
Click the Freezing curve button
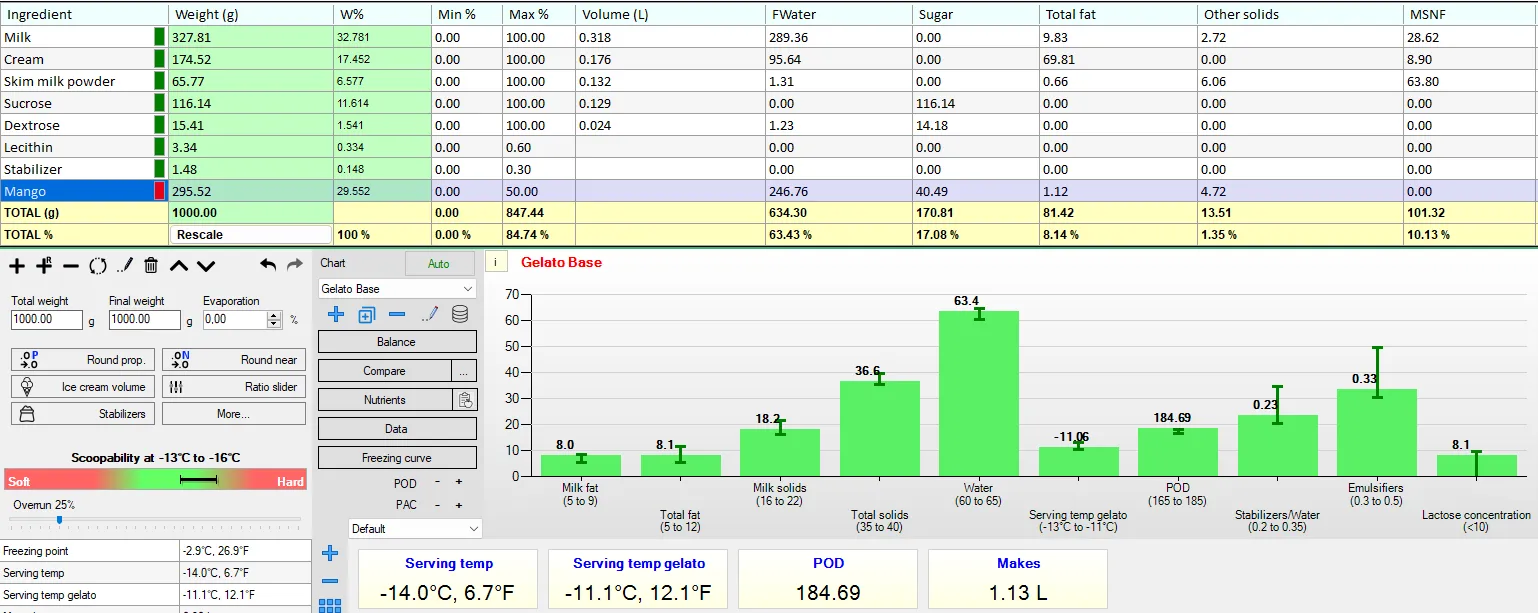point(397,458)
